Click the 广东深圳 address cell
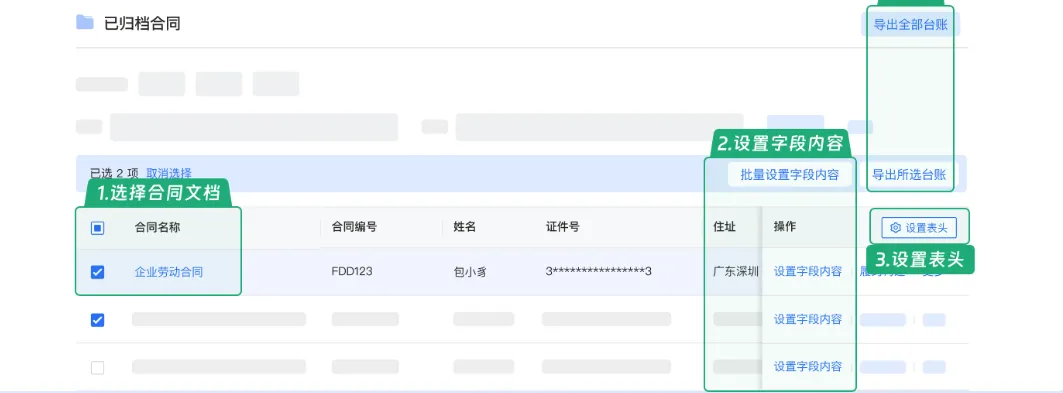The height and width of the screenshot is (393, 1063). click(736, 272)
